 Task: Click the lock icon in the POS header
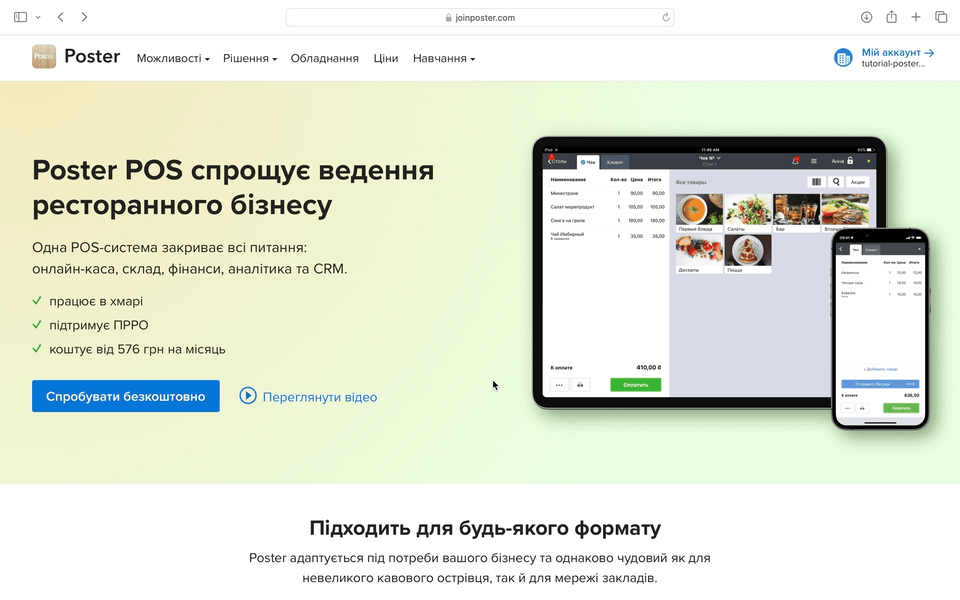point(852,161)
